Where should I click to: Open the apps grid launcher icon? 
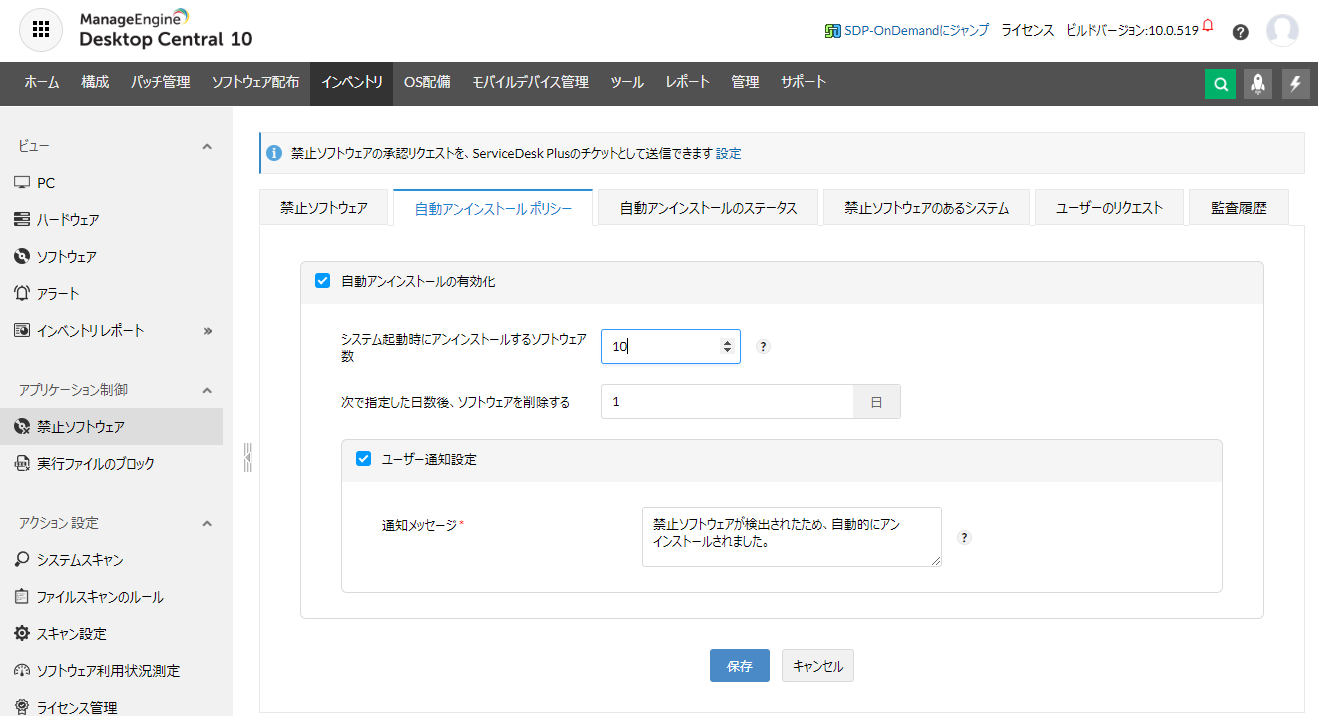click(x=41, y=30)
